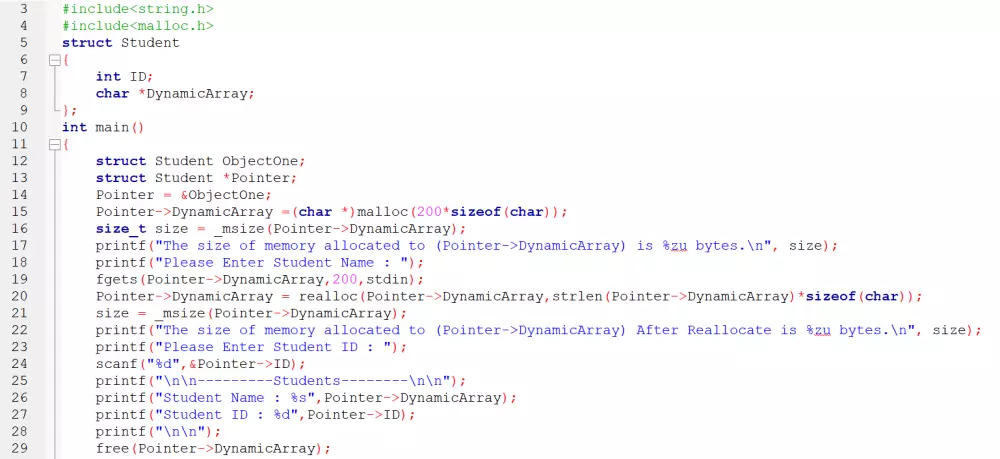Click the 'int main()' line

tap(103, 127)
